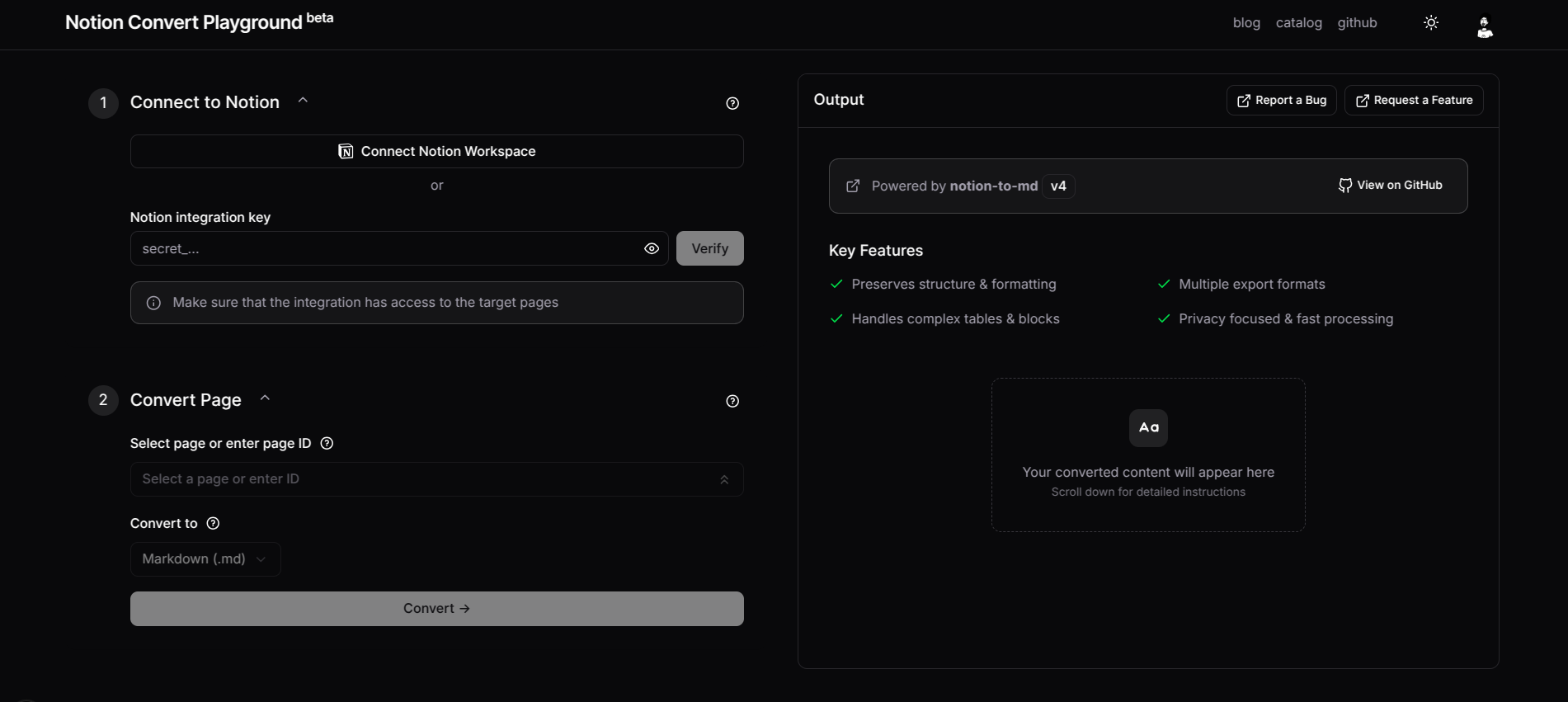Click the 'Key Features' heading
1568x702 pixels.
click(876, 251)
